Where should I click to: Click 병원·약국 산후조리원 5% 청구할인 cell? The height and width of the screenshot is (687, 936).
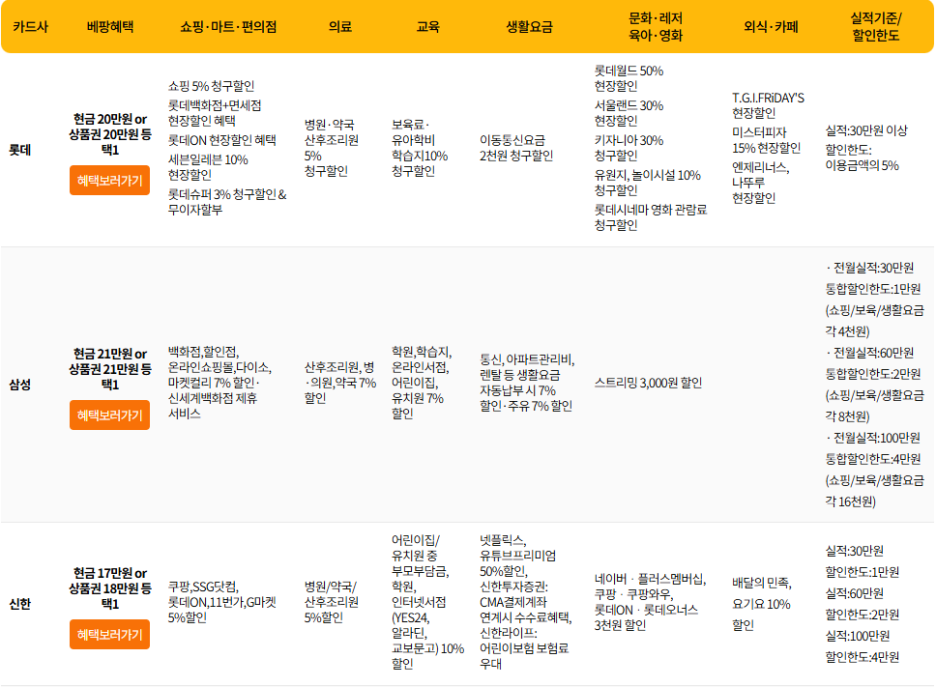(x=331, y=148)
